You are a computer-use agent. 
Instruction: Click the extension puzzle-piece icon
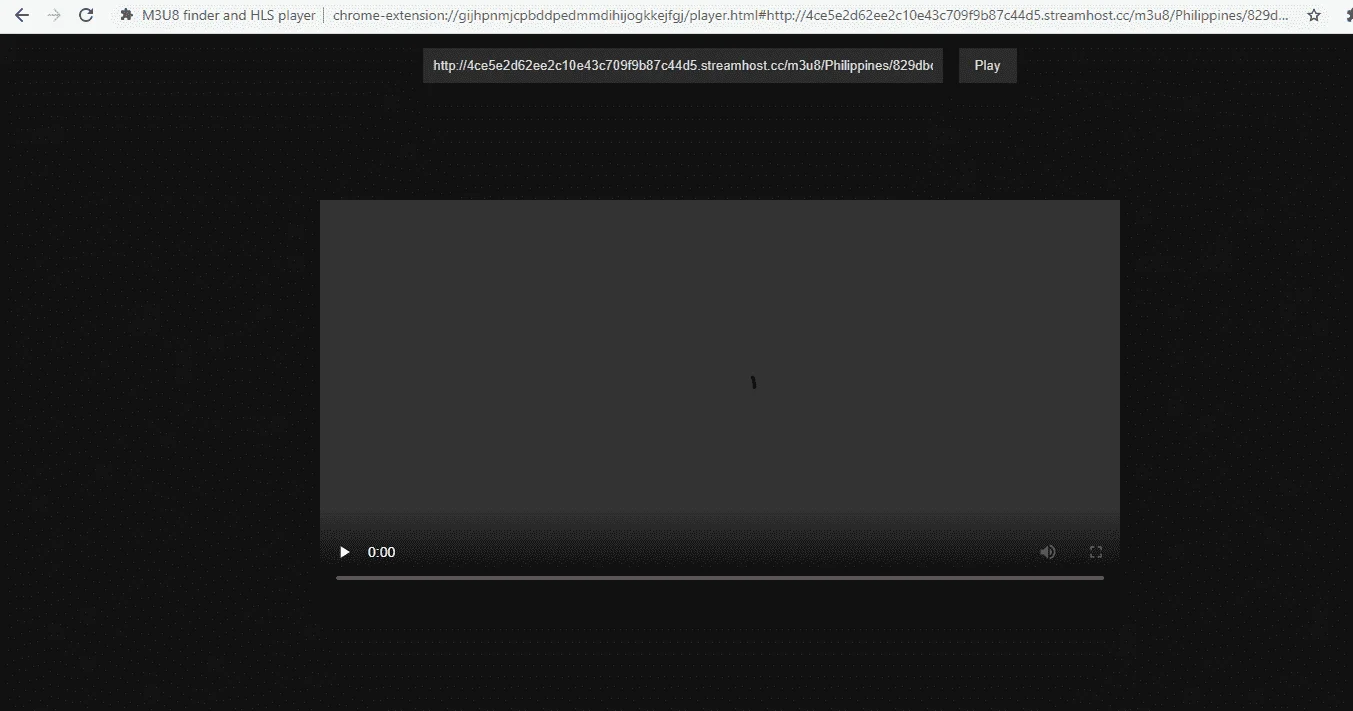pyautogui.click(x=126, y=15)
